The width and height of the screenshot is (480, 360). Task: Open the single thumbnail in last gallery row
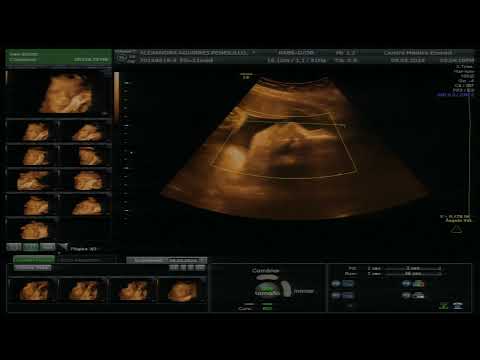tap(32, 229)
